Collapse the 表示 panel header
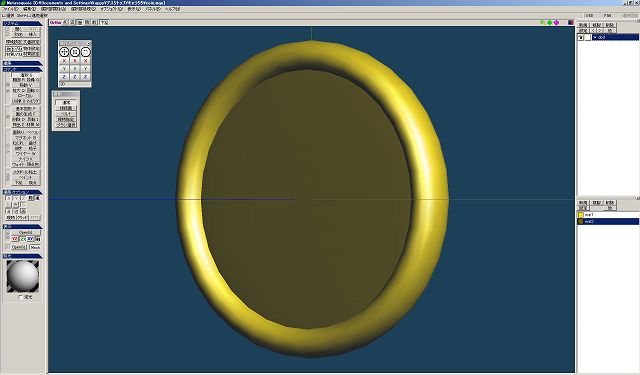Image resolution: width=640 pixels, height=375 pixels. pos(22,226)
